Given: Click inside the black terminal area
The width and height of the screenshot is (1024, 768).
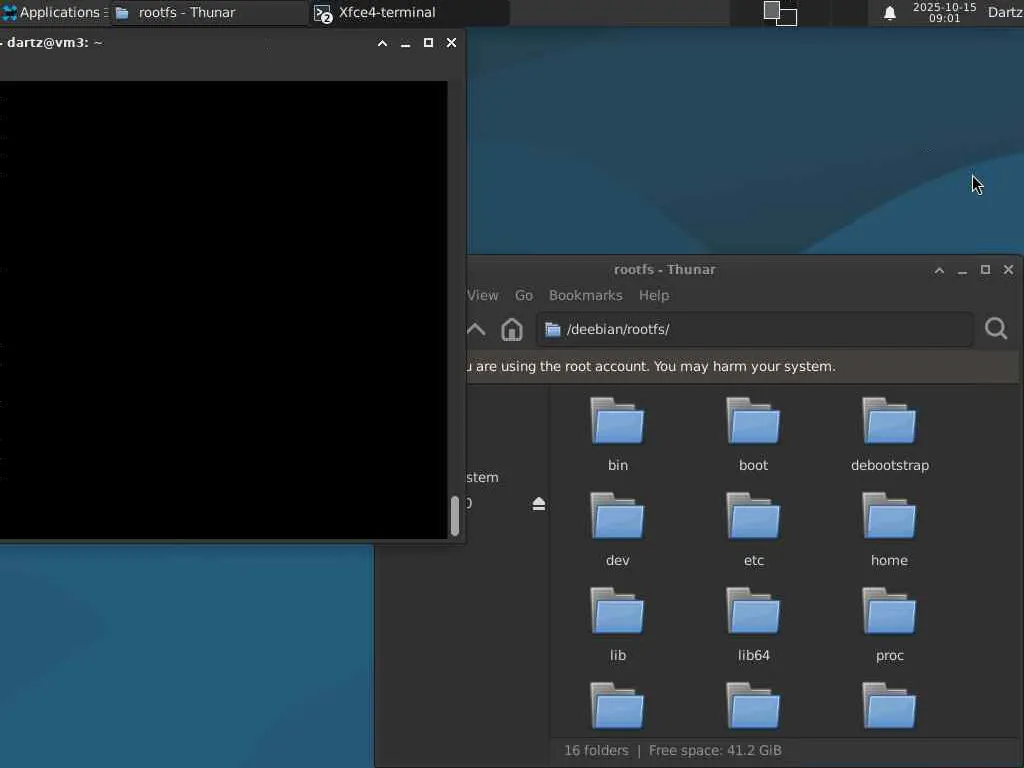Looking at the screenshot, I should (223, 310).
